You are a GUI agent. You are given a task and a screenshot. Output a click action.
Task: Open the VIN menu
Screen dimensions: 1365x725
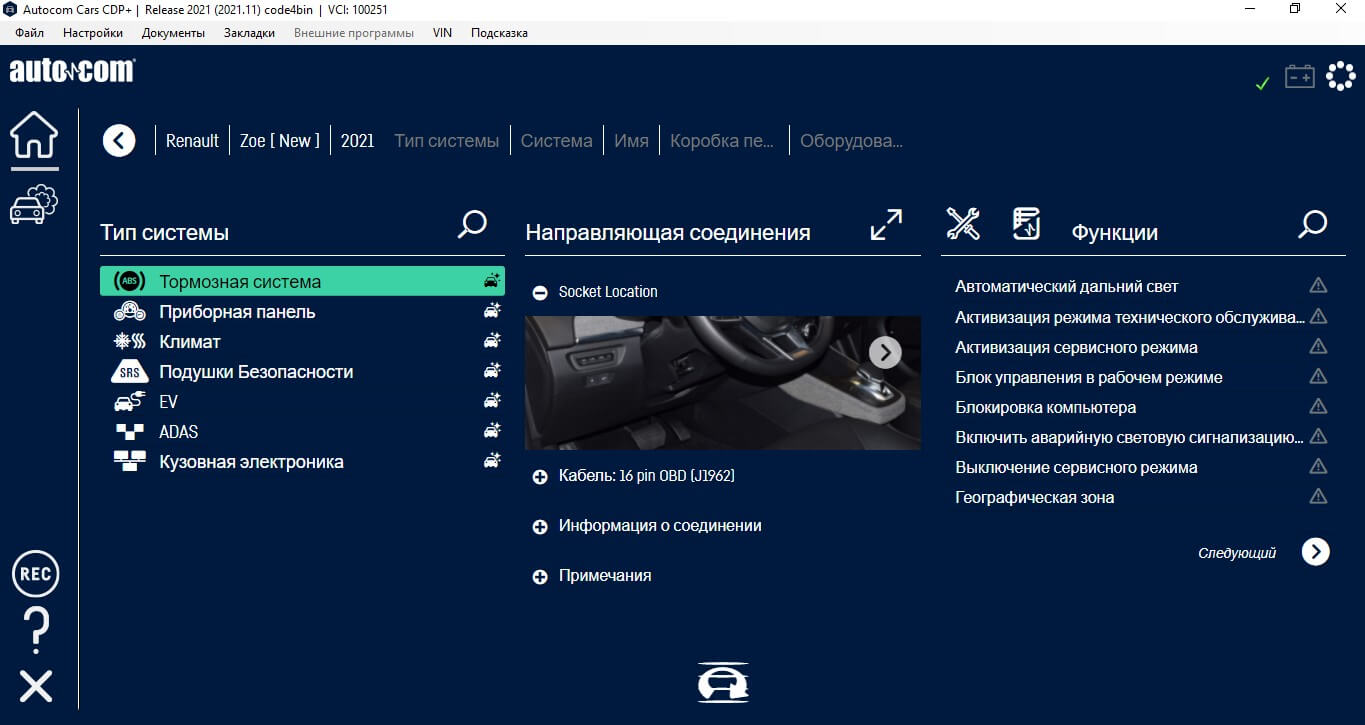pyautogui.click(x=442, y=33)
